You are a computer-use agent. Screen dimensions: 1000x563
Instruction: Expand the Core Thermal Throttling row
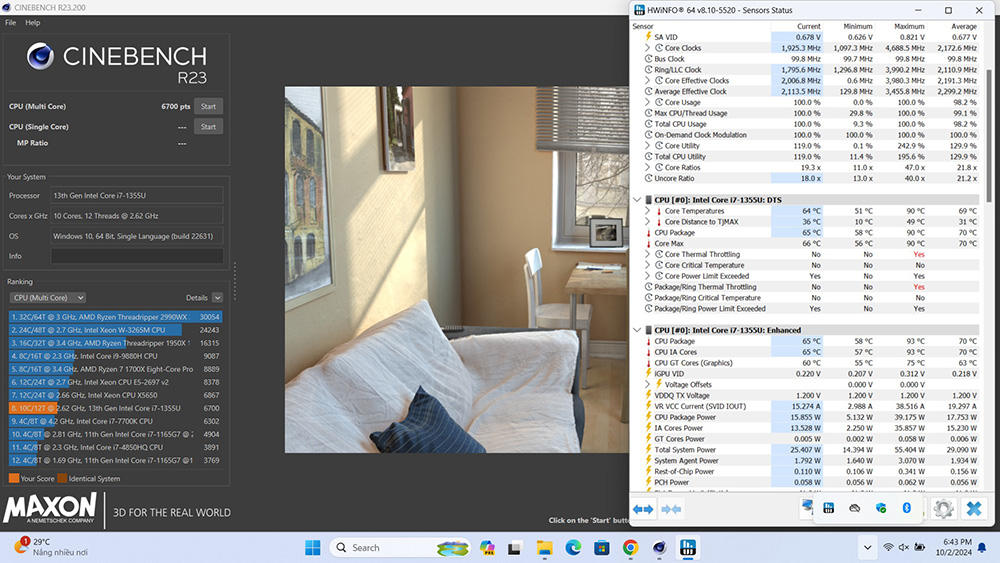pos(647,254)
